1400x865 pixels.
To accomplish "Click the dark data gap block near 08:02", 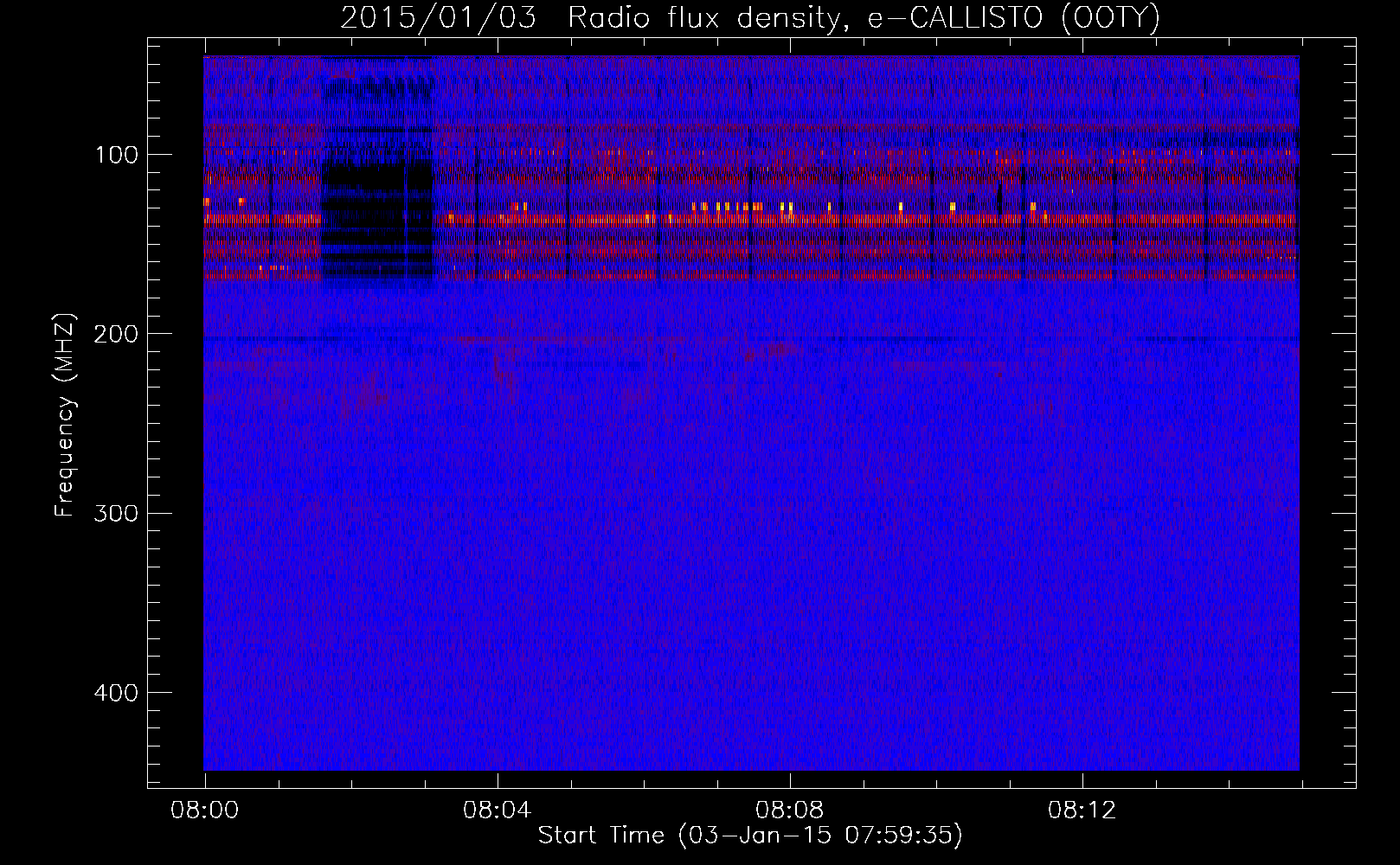I will click(377, 222).
